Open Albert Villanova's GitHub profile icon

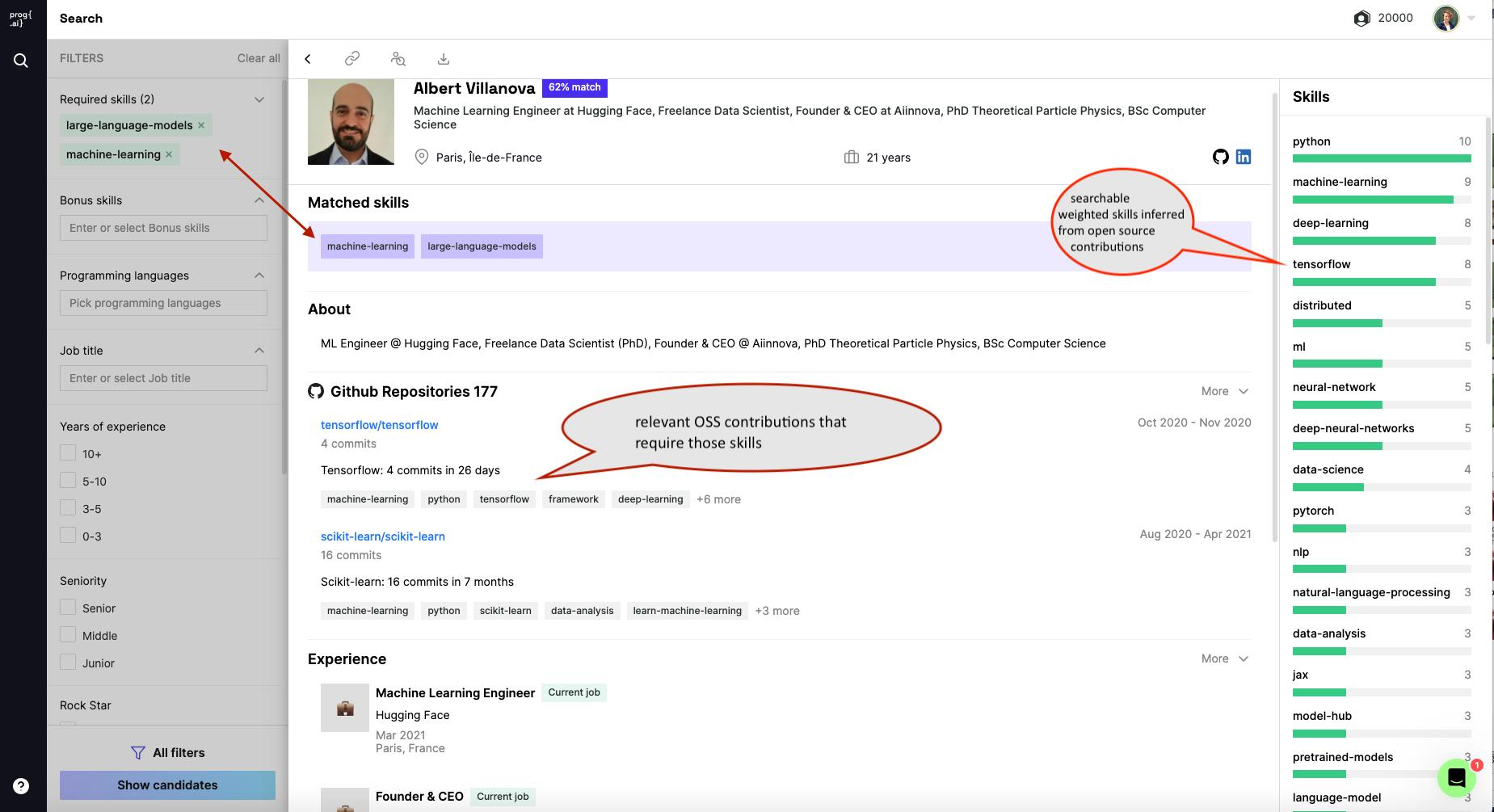pyautogui.click(x=1220, y=157)
